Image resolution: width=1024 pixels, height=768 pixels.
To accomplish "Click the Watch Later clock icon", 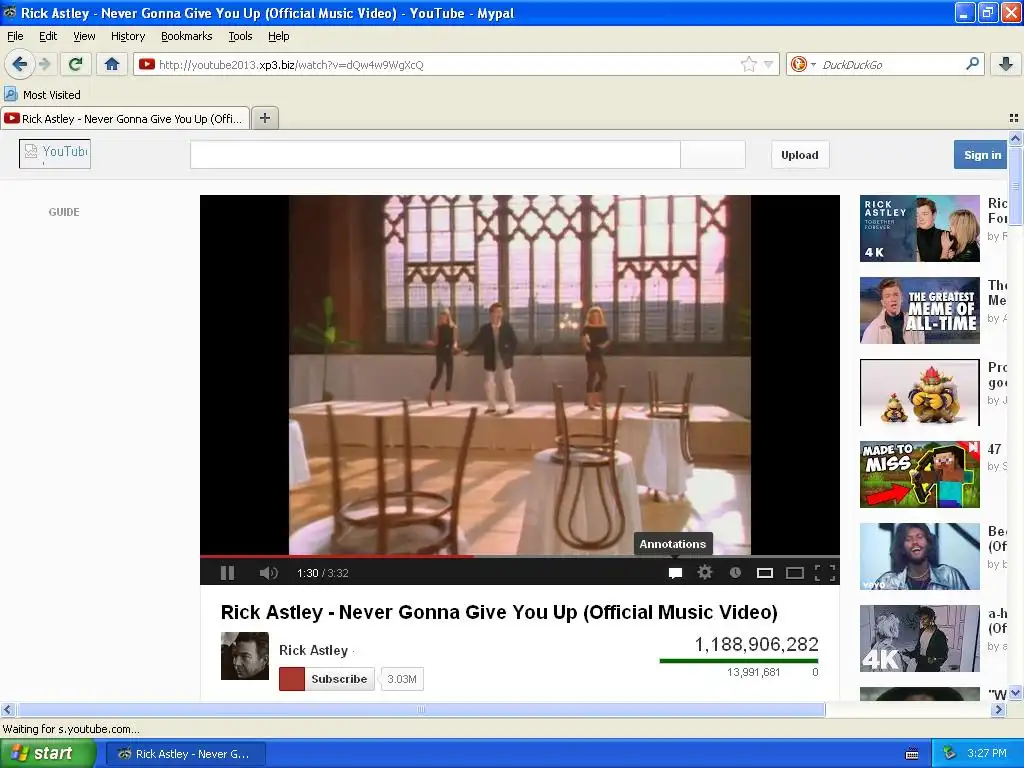I will click(x=735, y=572).
